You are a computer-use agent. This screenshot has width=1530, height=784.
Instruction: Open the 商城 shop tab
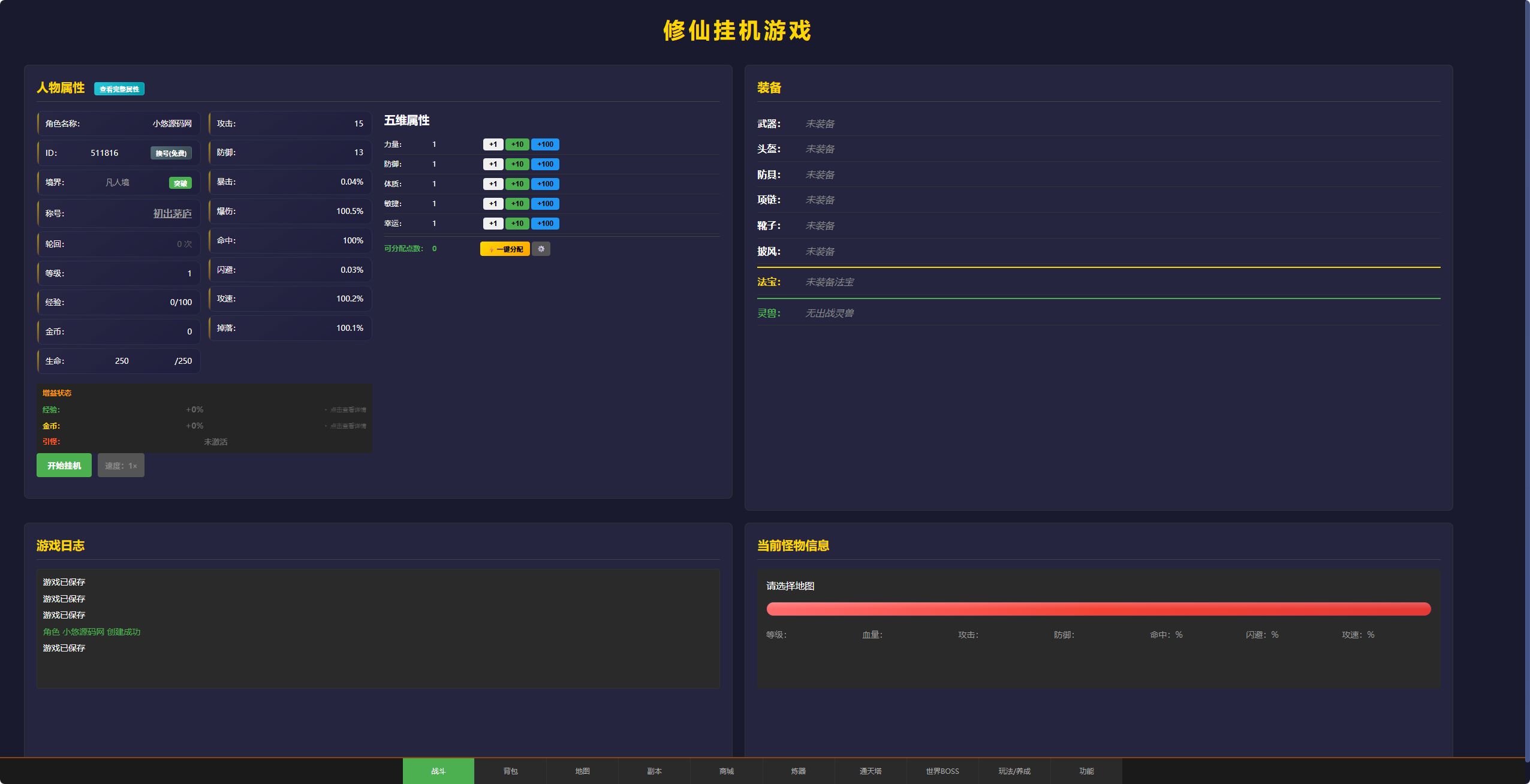pos(726,771)
